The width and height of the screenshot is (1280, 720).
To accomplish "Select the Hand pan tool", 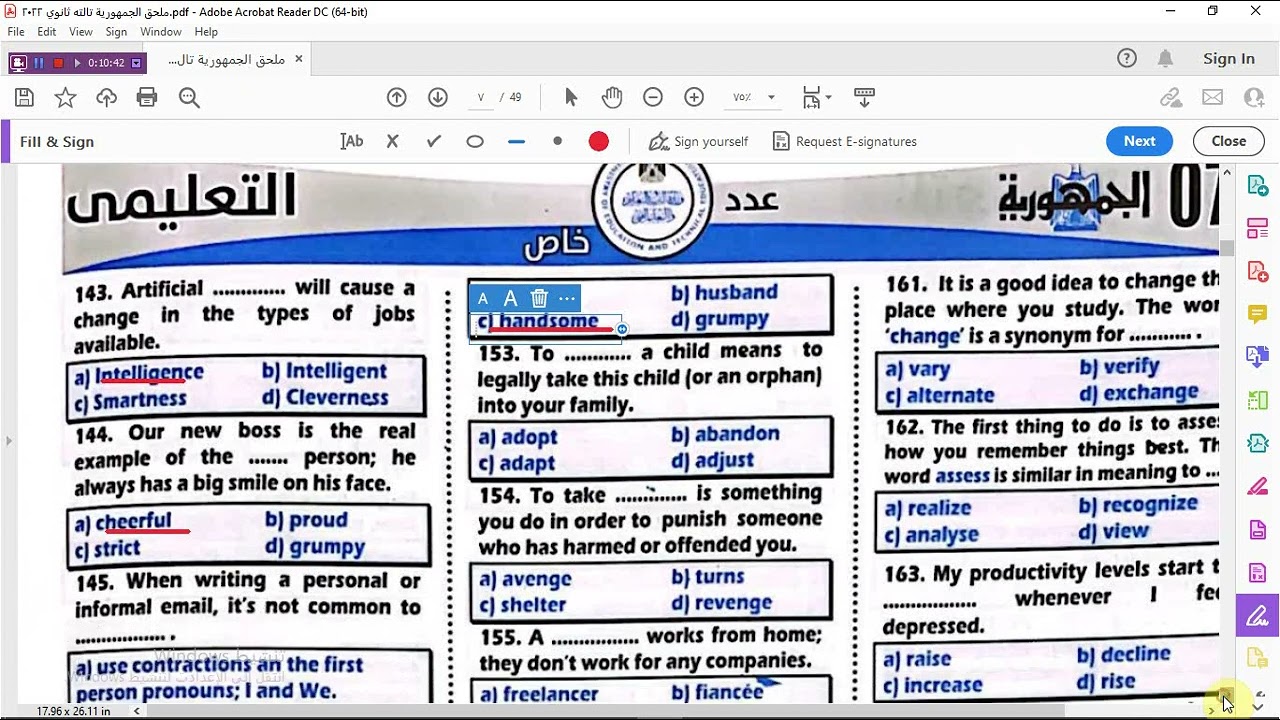I will point(612,97).
